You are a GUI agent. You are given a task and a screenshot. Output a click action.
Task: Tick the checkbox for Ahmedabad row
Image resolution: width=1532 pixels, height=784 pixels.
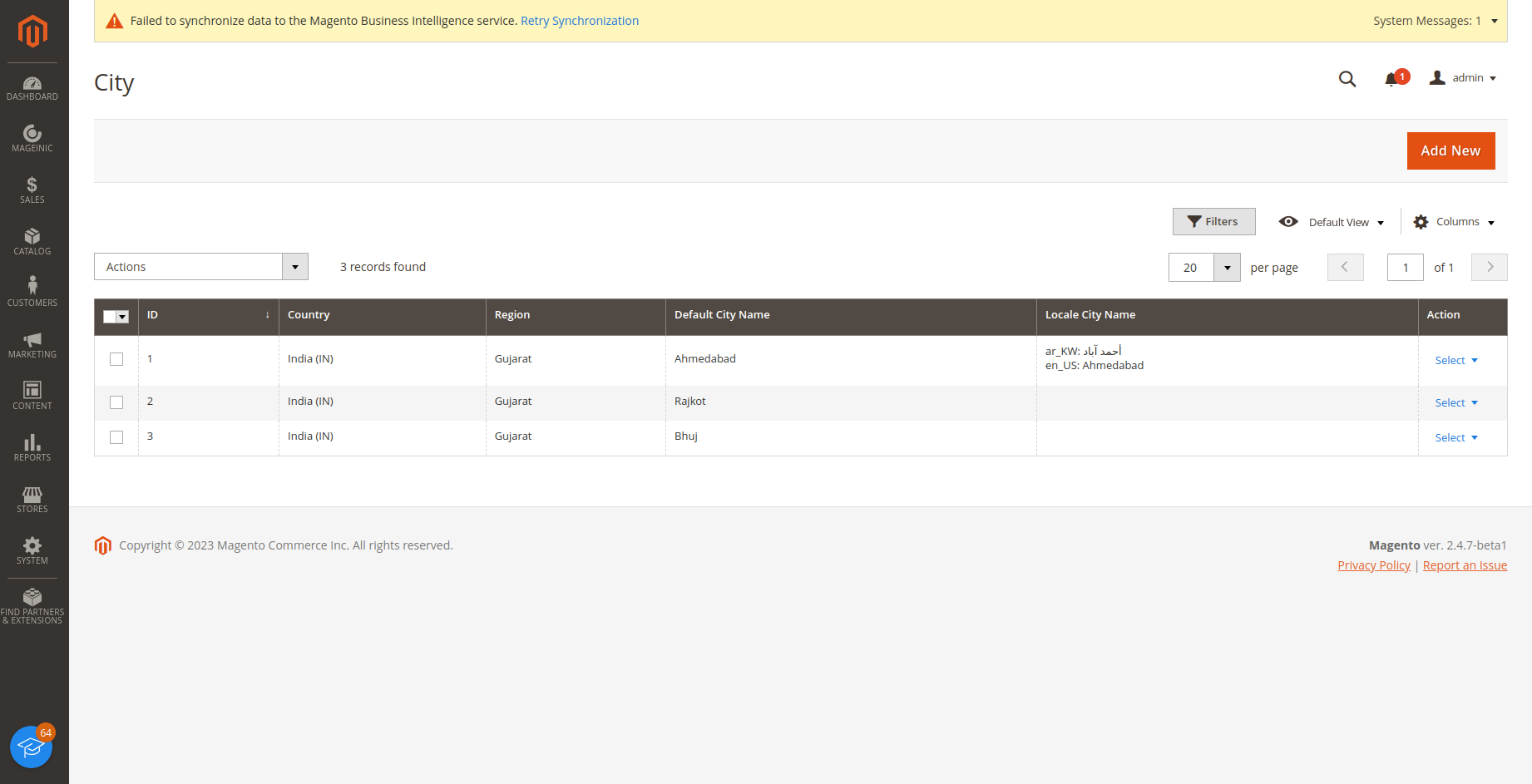[116, 359]
